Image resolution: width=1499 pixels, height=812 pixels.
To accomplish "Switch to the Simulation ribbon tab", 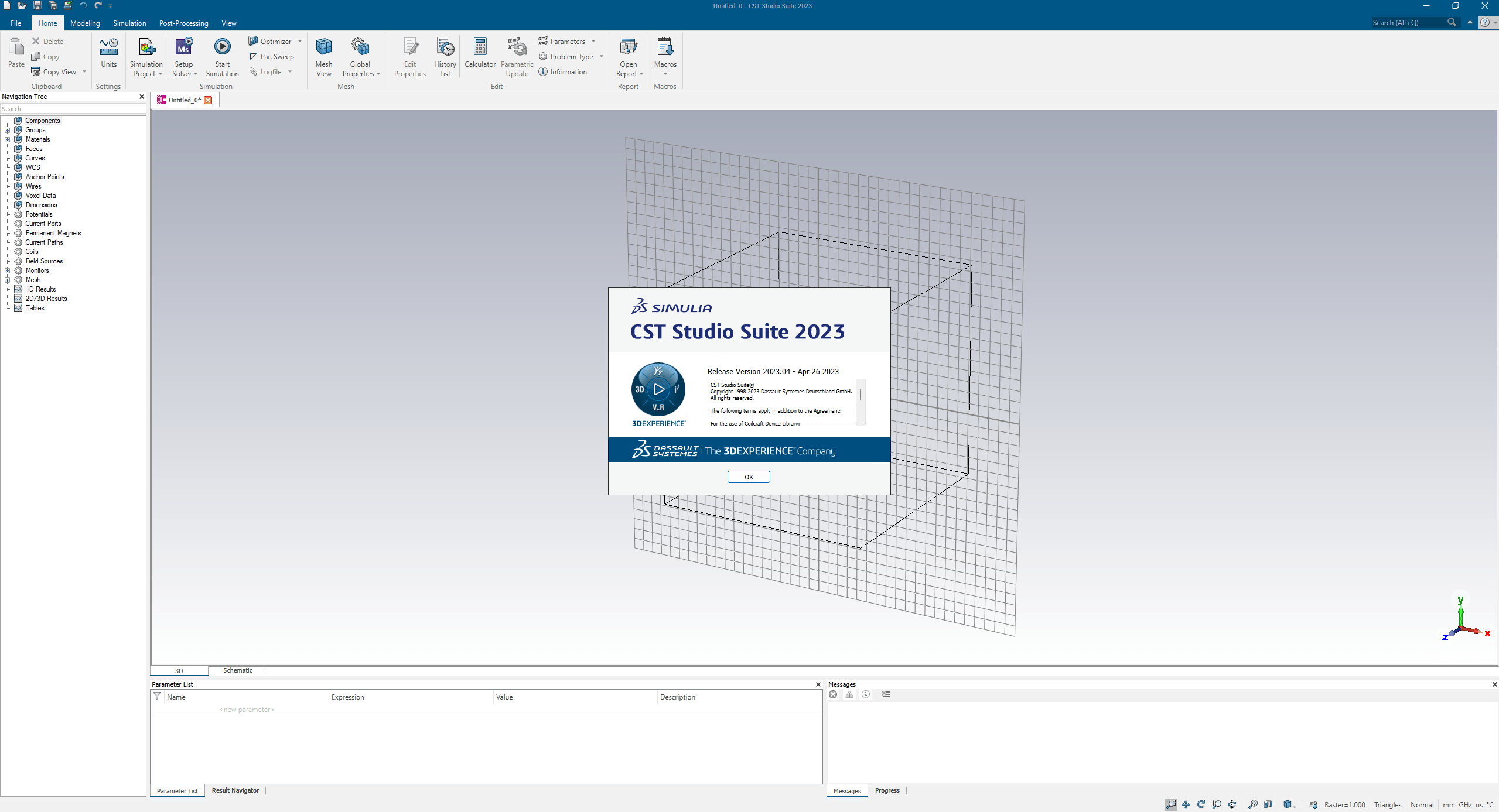I will (x=129, y=23).
